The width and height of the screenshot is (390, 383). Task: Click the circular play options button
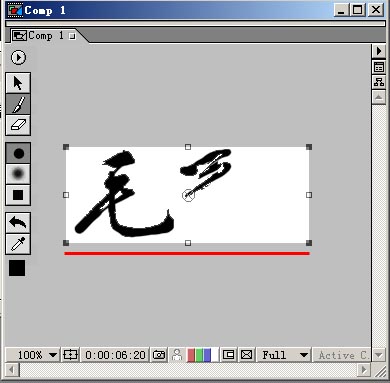[x=18, y=57]
